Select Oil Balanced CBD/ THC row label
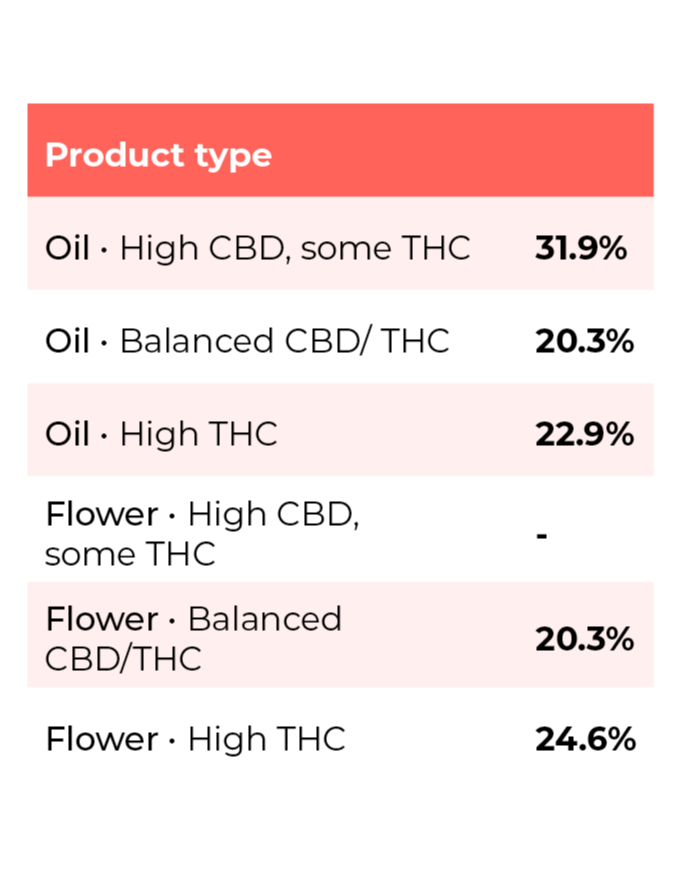The height and width of the screenshot is (889, 685). 247,341
